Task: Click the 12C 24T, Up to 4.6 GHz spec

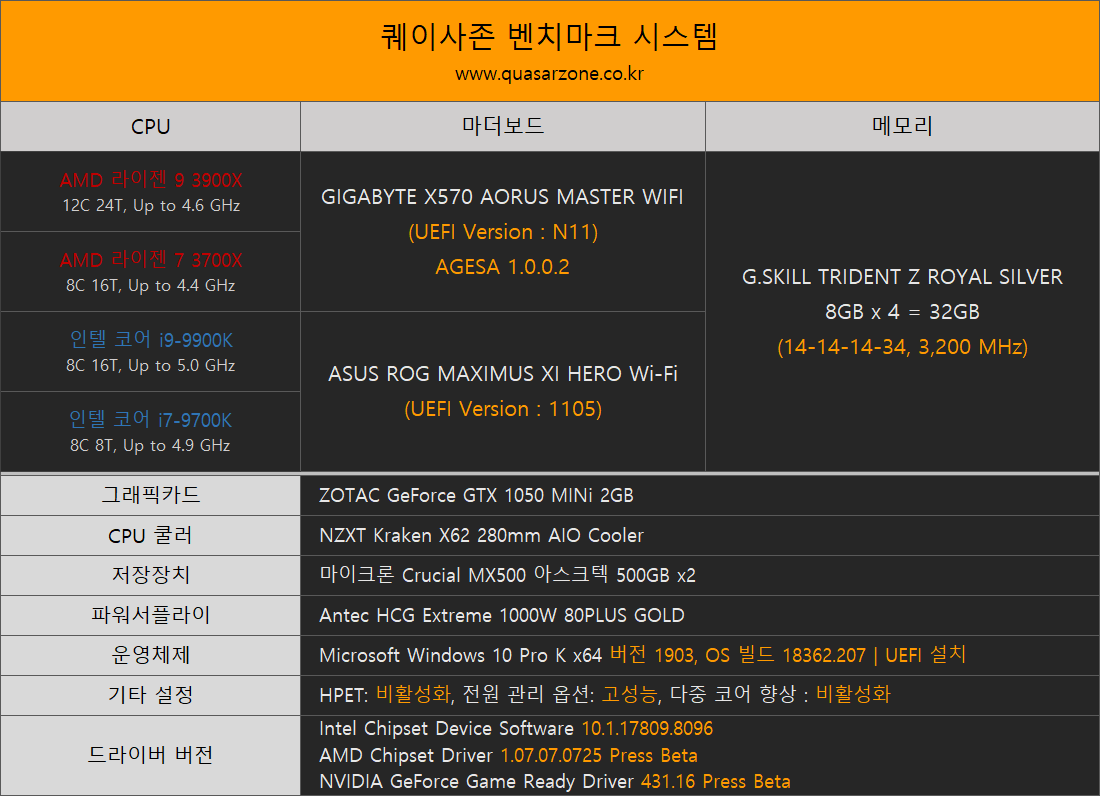Action: tap(151, 205)
